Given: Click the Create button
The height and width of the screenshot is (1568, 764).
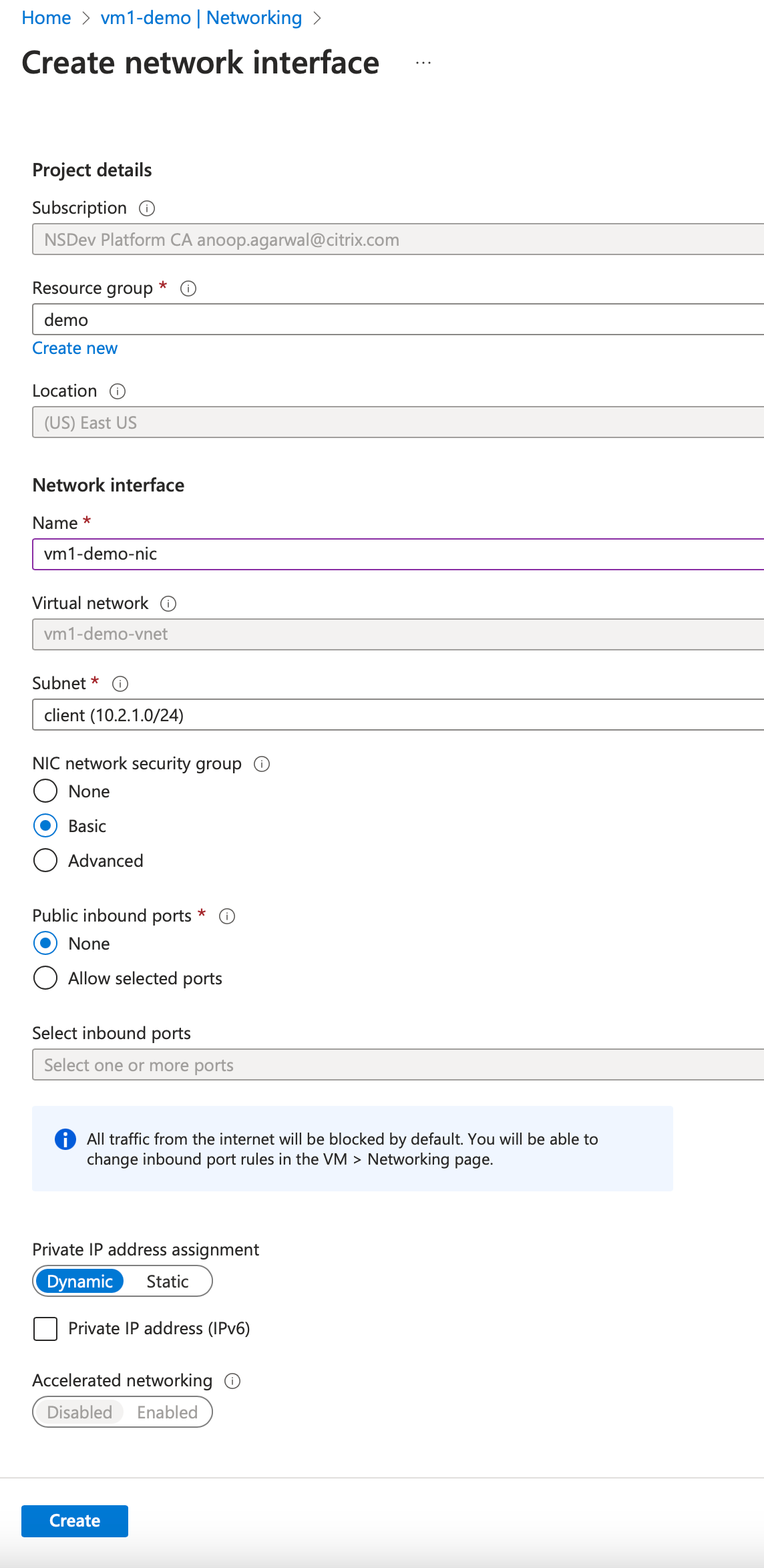Looking at the screenshot, I should [75, 1521].
